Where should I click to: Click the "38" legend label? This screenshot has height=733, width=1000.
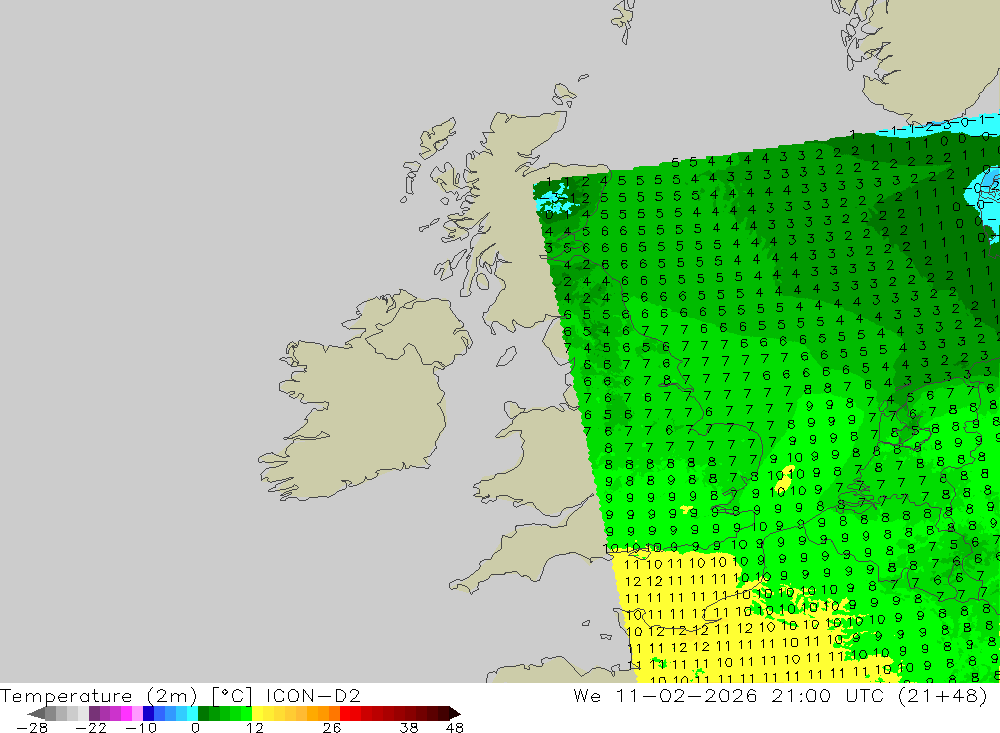point(409,727)
